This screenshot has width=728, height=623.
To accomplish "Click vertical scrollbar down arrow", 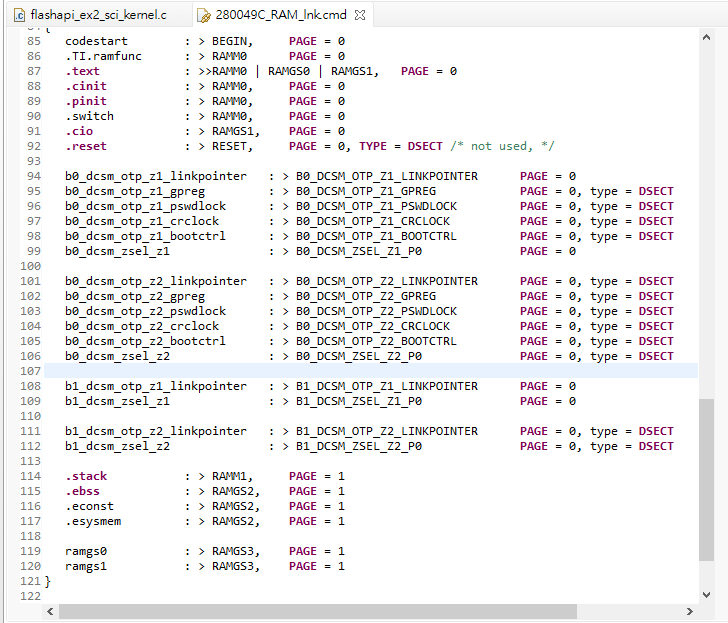I will (x=706, y=595).
